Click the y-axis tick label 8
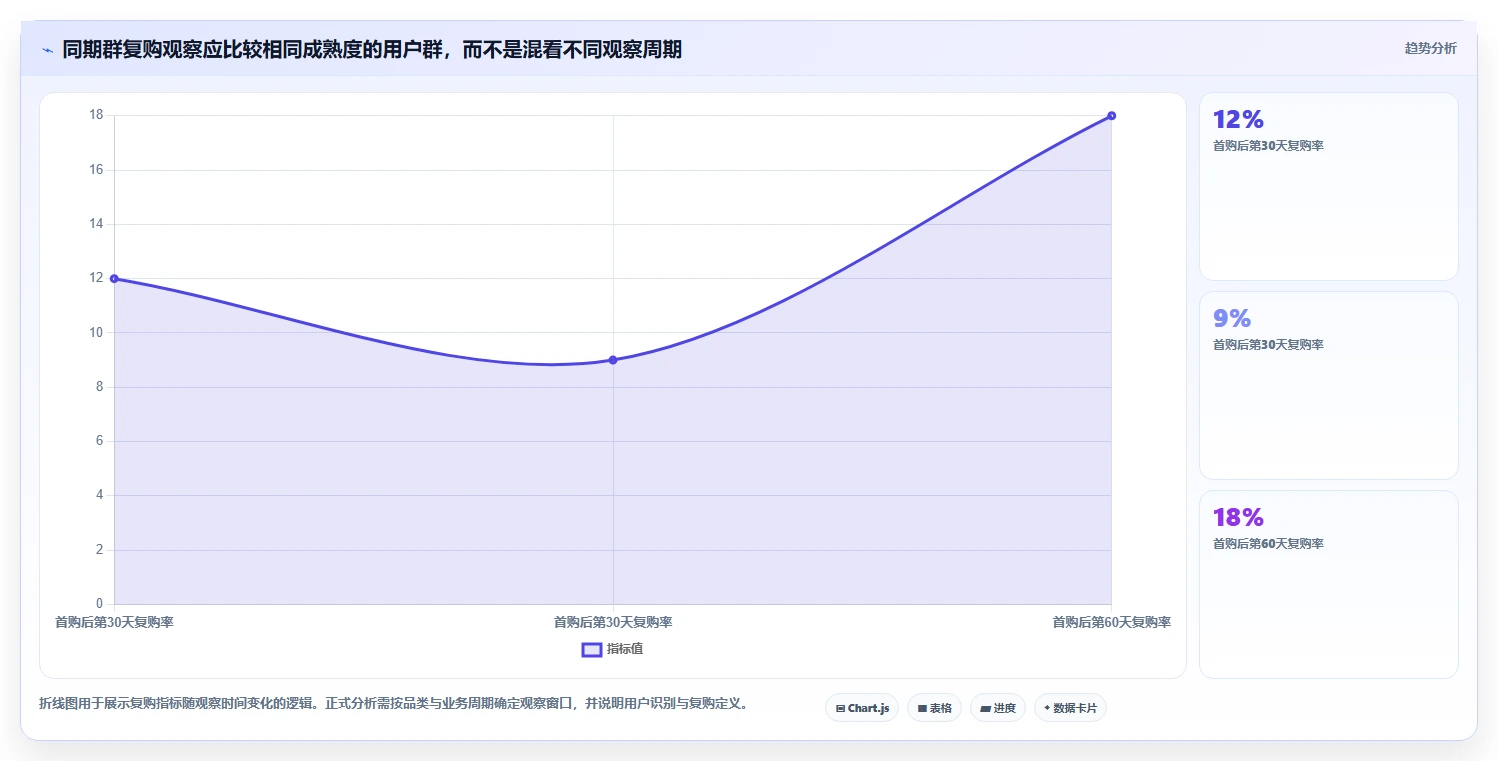Image resolution: width=1498 pixels, height=761 pixels. [99, 387]
